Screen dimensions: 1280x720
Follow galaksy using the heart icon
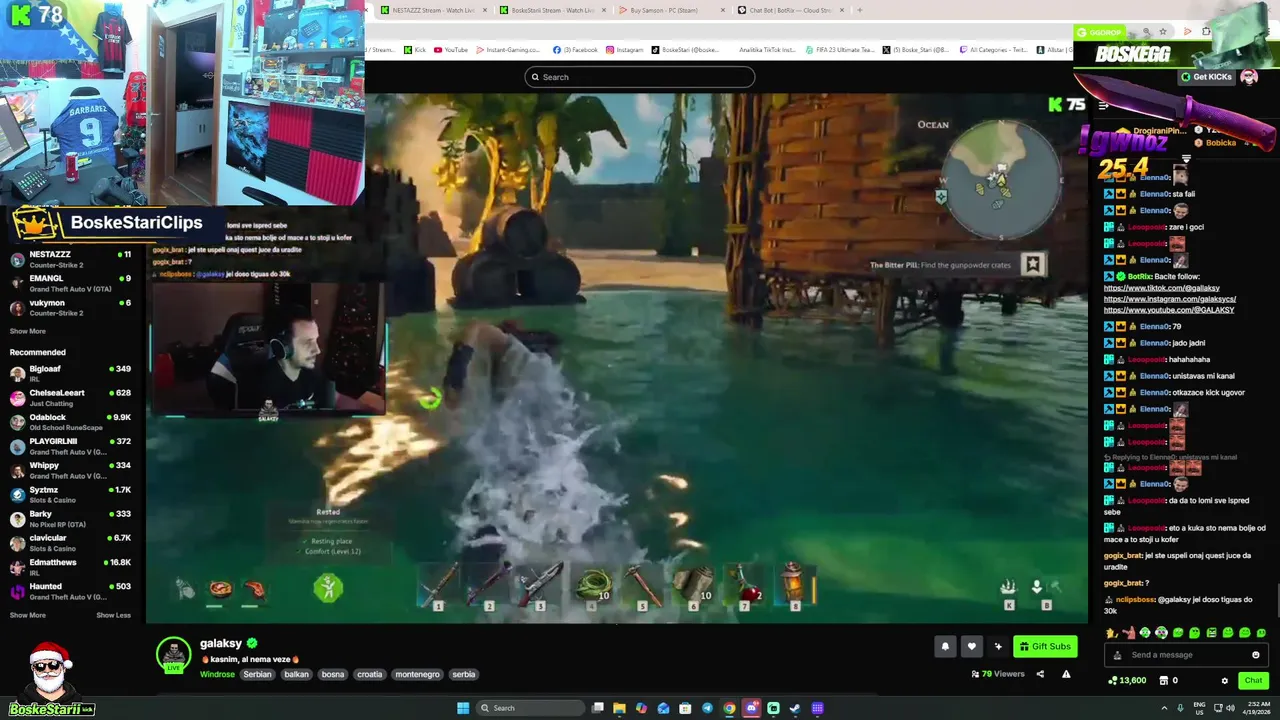pos(971,647)
